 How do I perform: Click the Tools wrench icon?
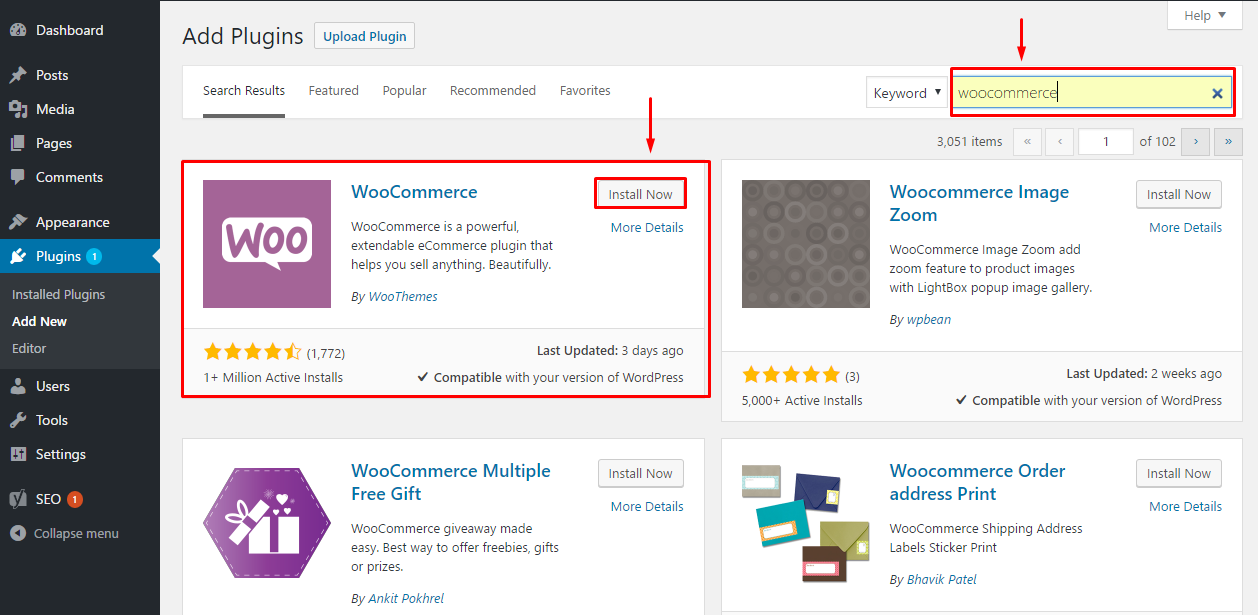(18, 420)
